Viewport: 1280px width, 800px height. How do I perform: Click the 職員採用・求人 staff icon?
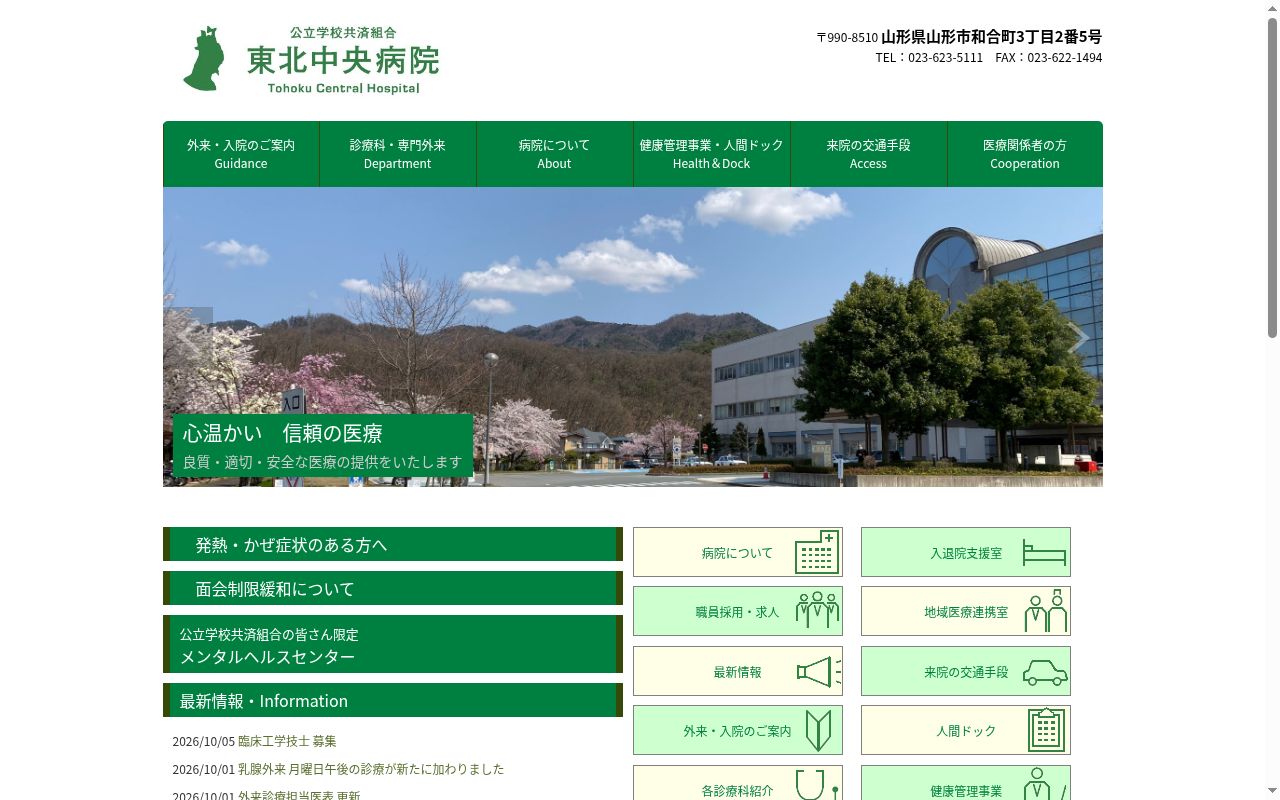[817, 611]
